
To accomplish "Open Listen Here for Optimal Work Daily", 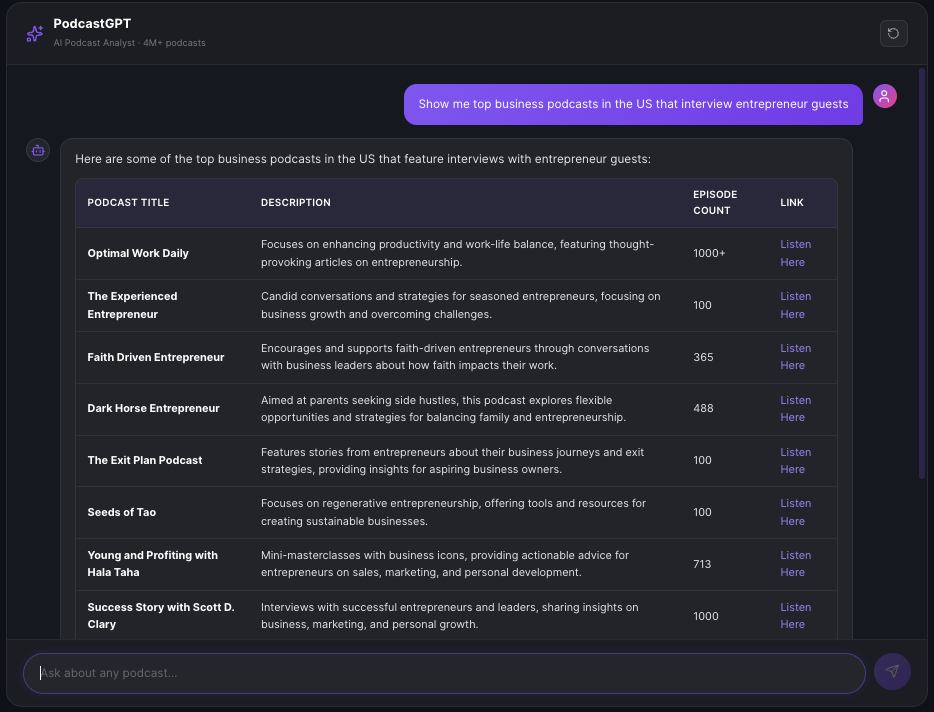I will (795, 253).
